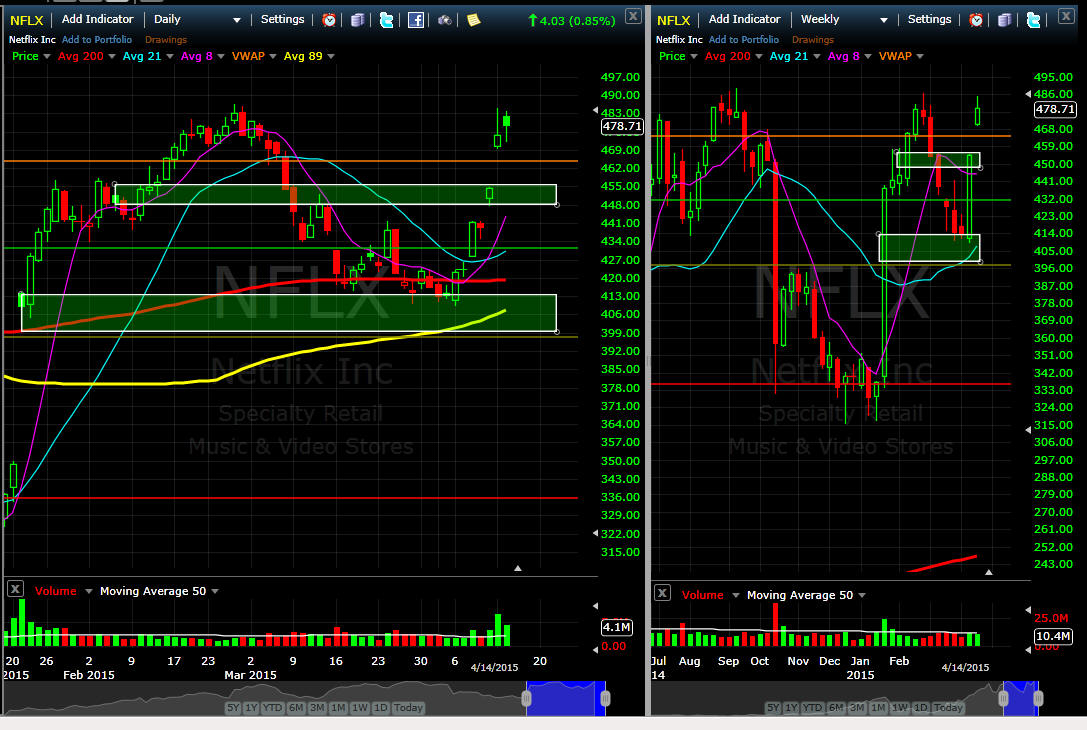Viewport: 1087px width, 730px height.
Task: Click the Avg 200 label in Weekly chart
Action: pyautogui.click(x=727, y=56)
